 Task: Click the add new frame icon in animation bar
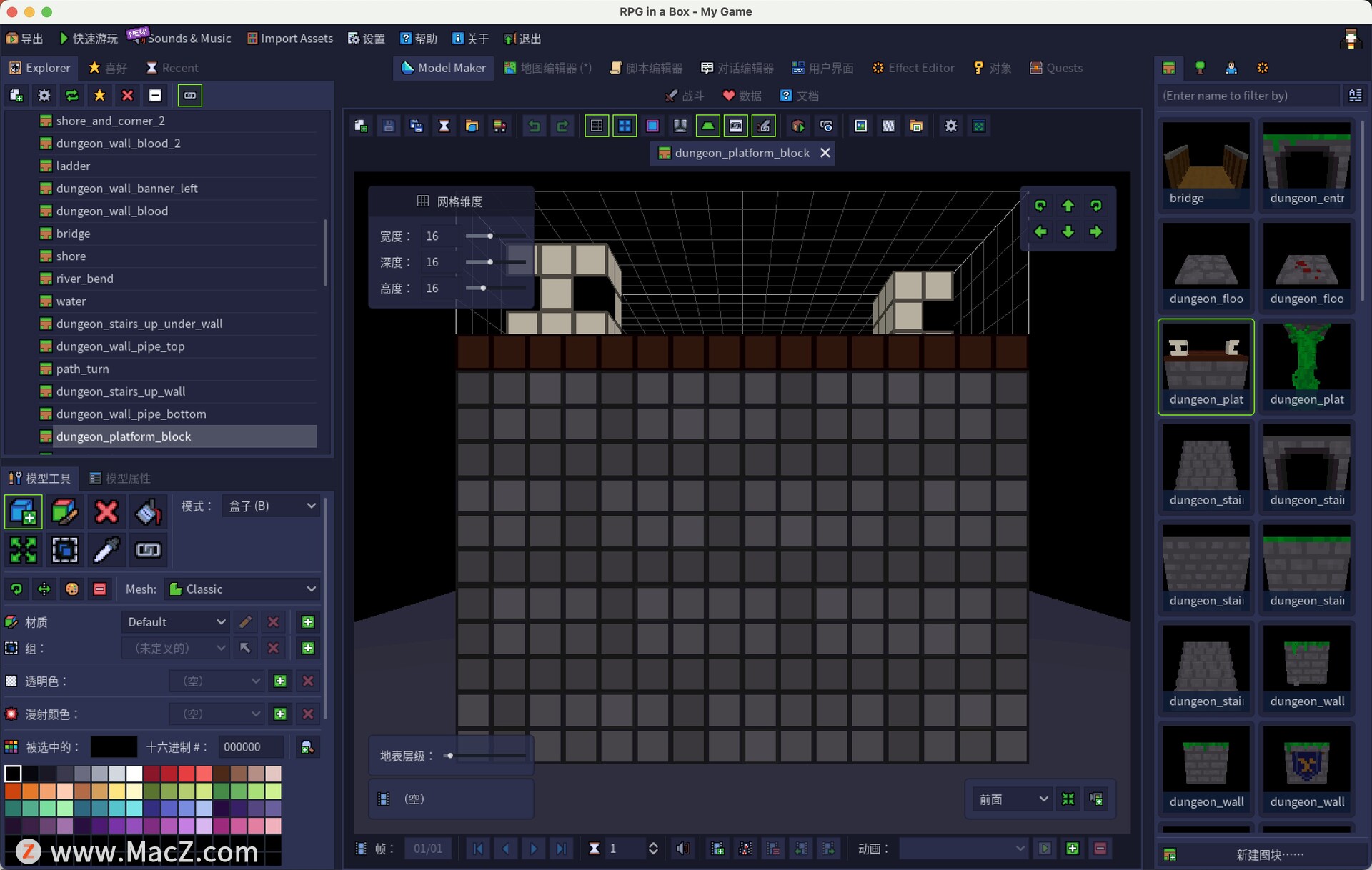717,849
